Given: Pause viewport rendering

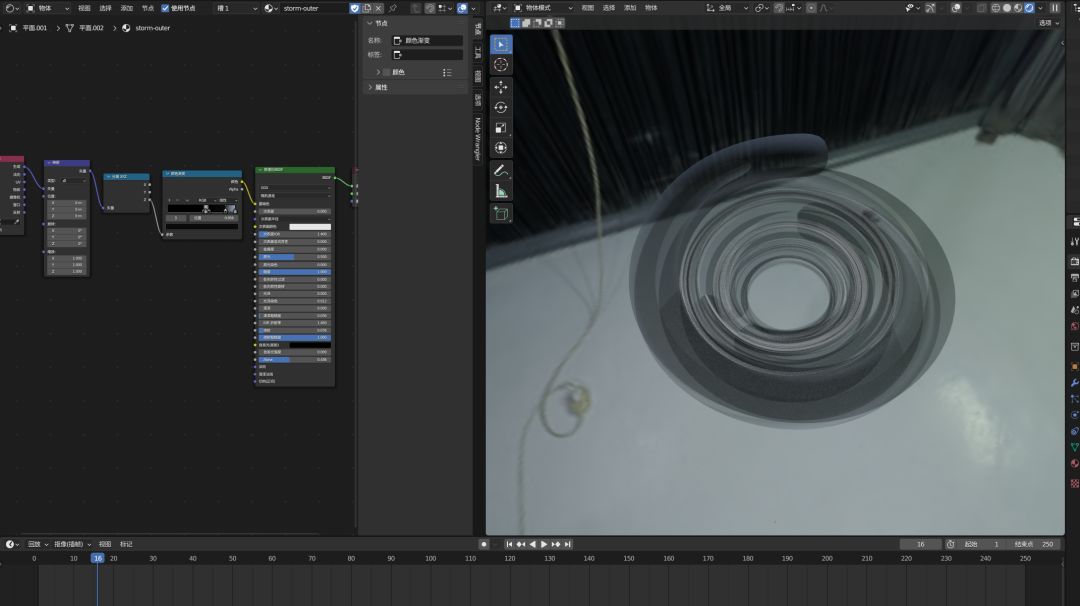Looking at the screenshot, I should pos(1054,8).
